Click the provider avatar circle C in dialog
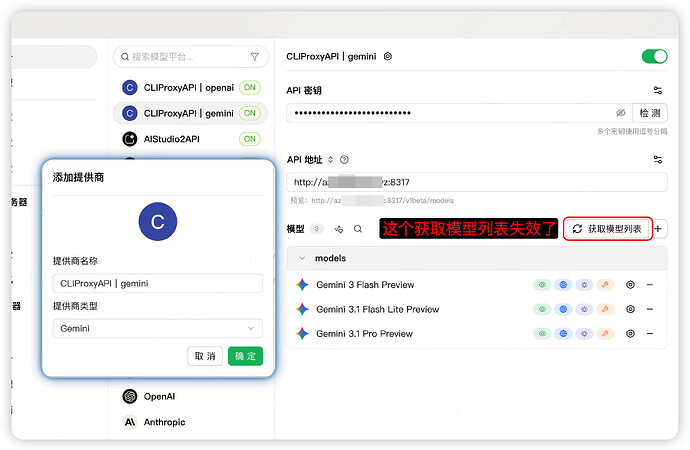This screenshot has height=450, width=690. [x=158, y=221]
